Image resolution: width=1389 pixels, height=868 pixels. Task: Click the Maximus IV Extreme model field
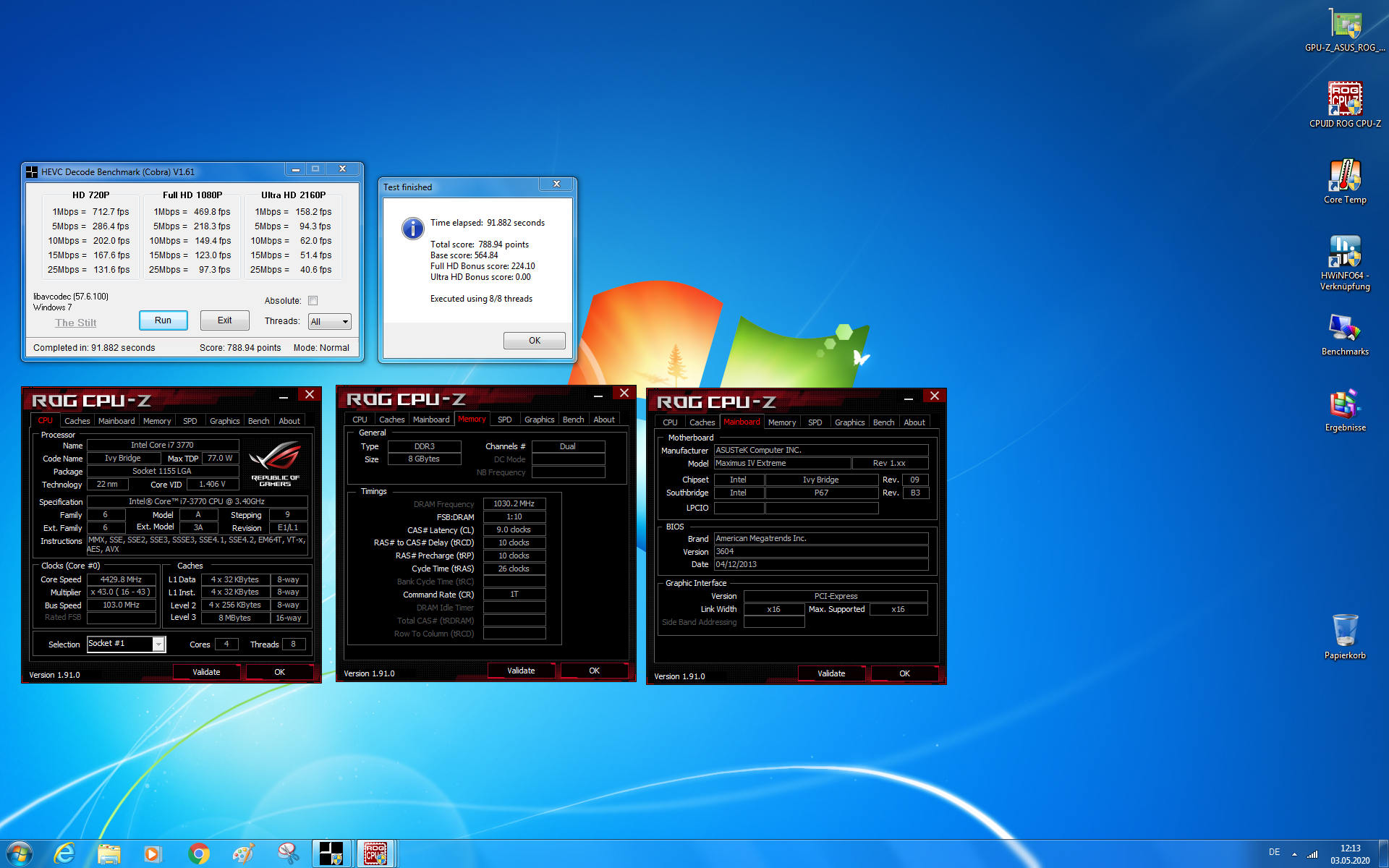781,463
